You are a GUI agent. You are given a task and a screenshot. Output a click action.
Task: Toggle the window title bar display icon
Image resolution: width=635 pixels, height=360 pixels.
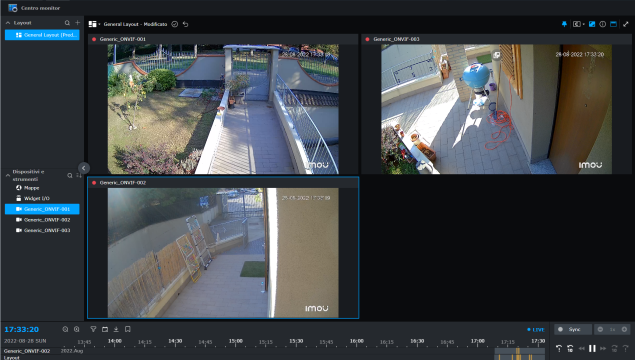click(x=614, y=24)
